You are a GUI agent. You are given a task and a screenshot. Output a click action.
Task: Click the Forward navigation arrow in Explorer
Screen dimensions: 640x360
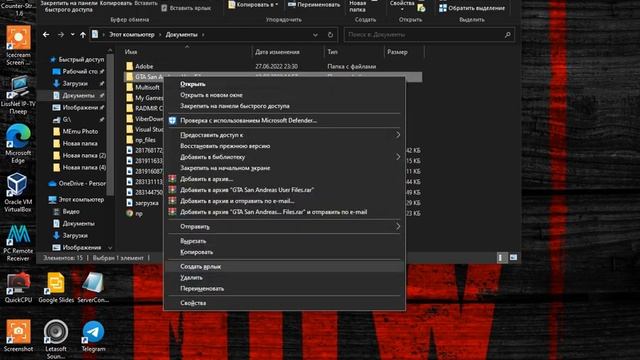[61, 35]
